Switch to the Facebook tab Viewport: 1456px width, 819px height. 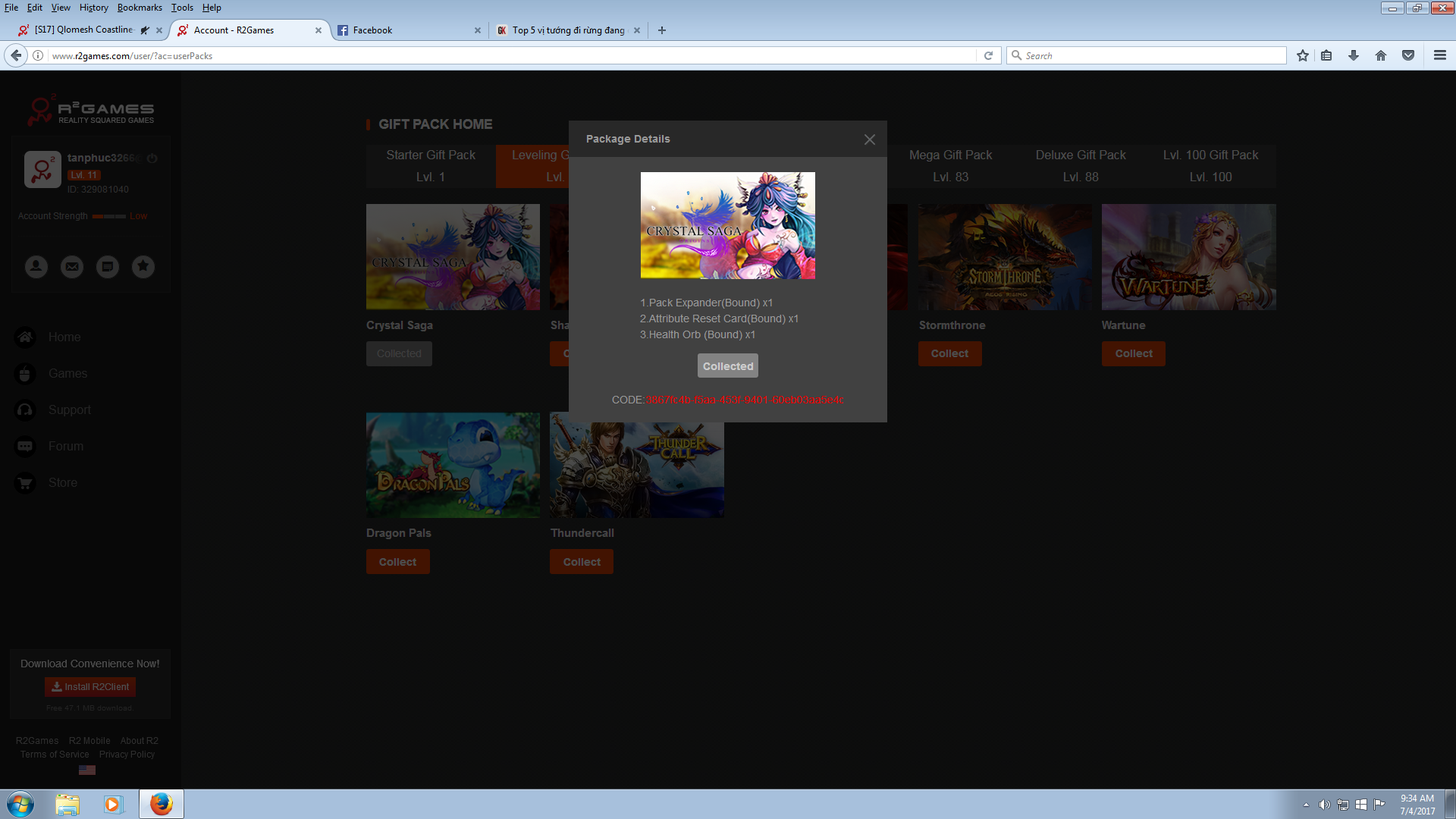coord(402,30)
